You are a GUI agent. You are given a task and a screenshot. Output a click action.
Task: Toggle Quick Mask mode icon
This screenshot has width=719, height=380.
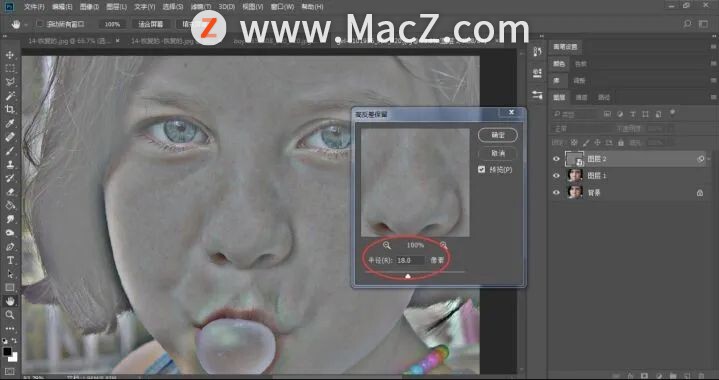click(x=10, y=371)
